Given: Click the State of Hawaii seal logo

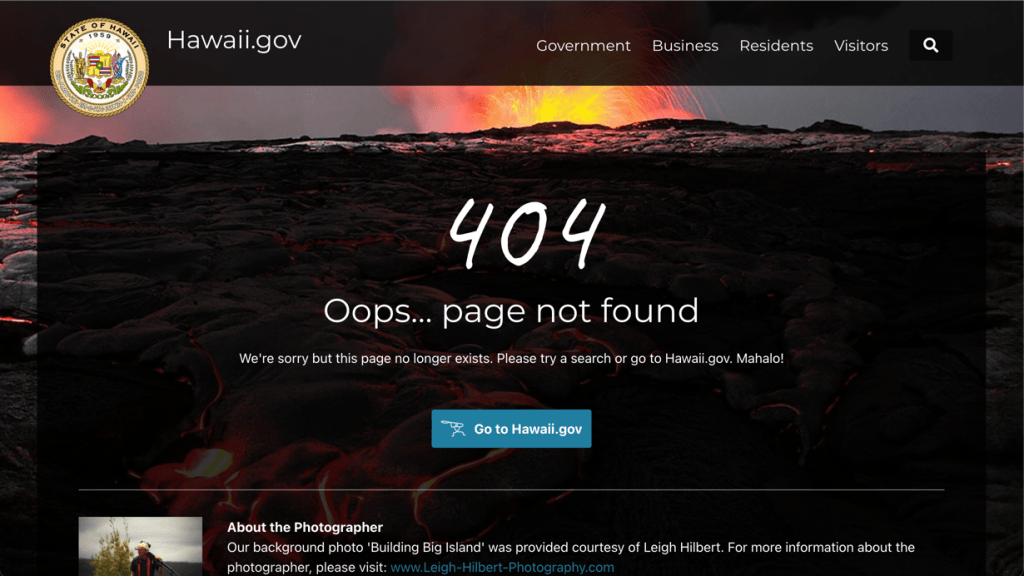Looking at the screenshot, I should coord(99,67).
